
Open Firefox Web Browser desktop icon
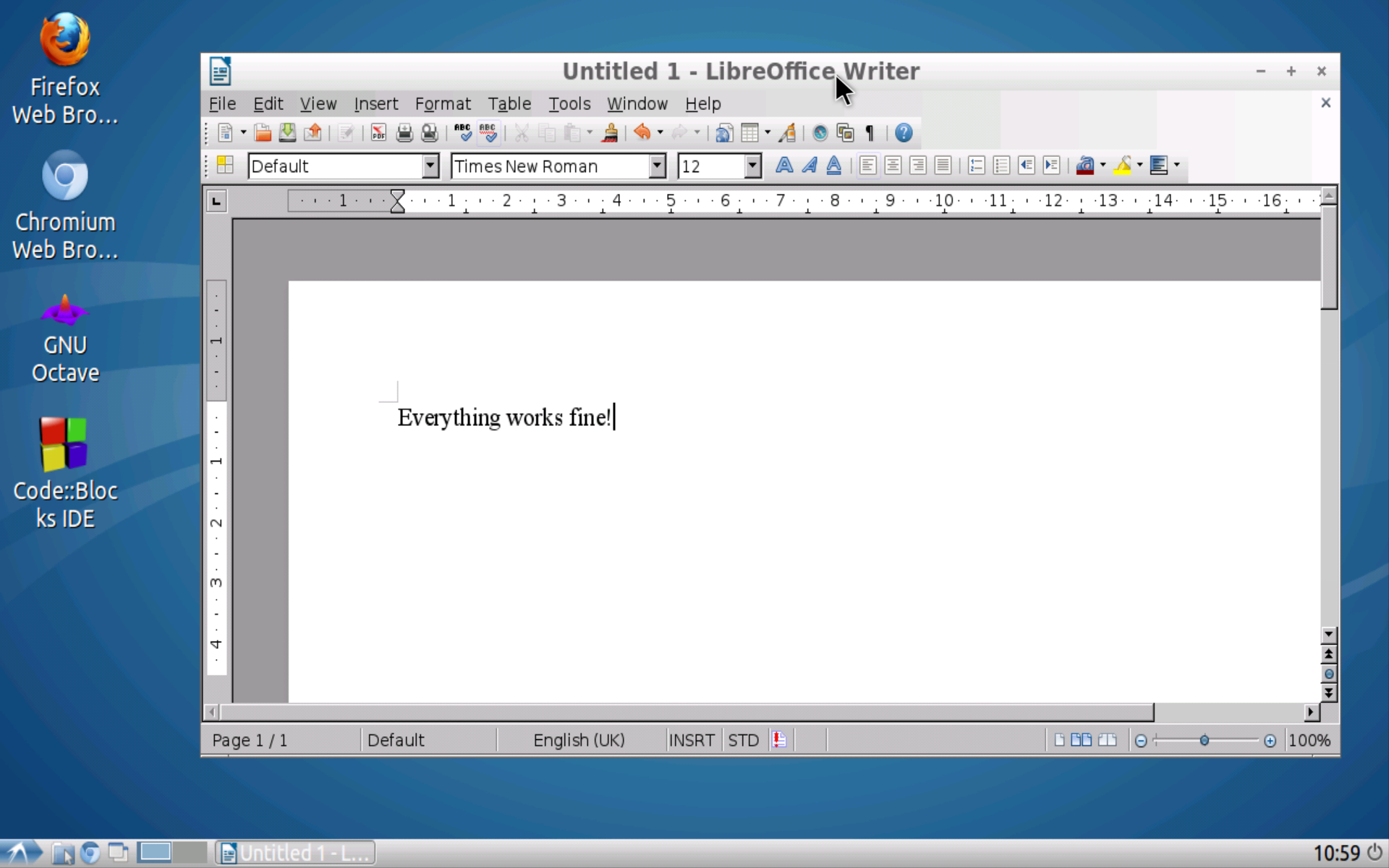pyautogui.click(x=65, y=69)
